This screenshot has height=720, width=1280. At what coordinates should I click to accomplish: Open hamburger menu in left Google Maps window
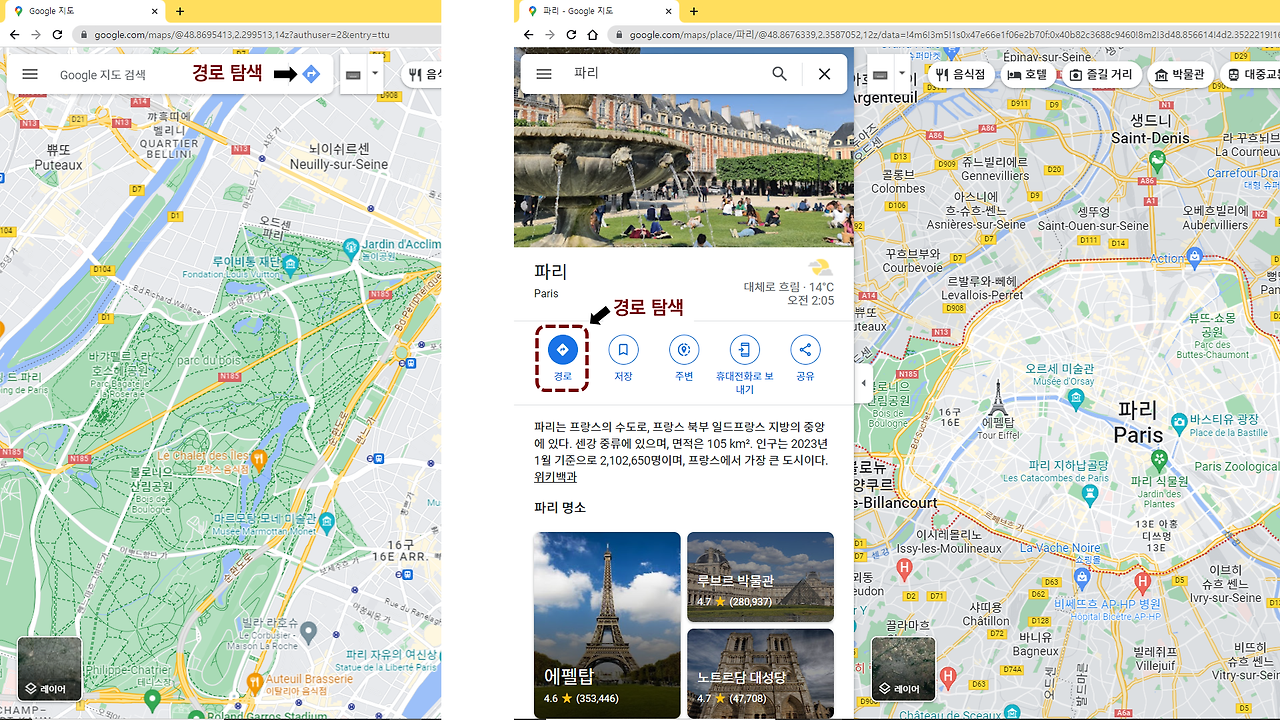(x=30, y=74)
